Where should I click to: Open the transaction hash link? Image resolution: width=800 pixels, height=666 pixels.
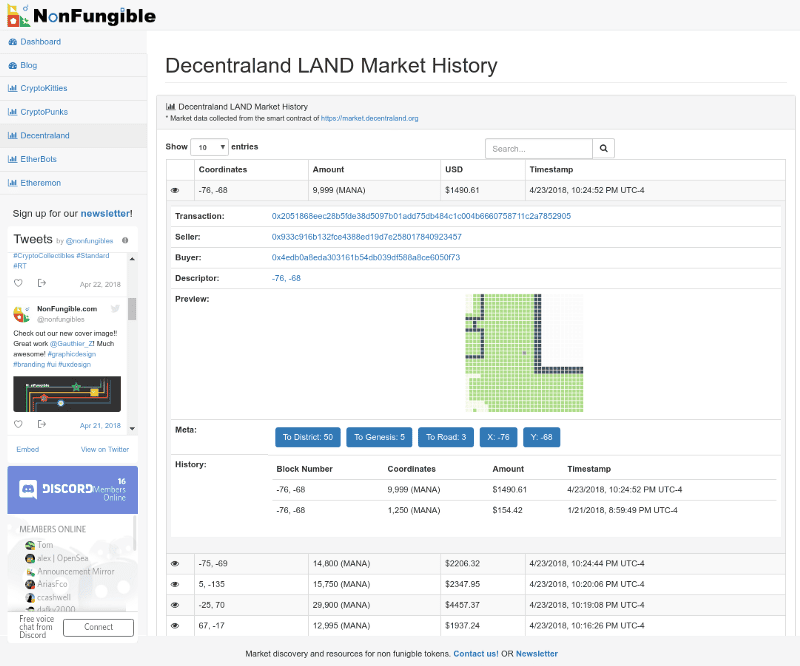[x=421, y=216]
